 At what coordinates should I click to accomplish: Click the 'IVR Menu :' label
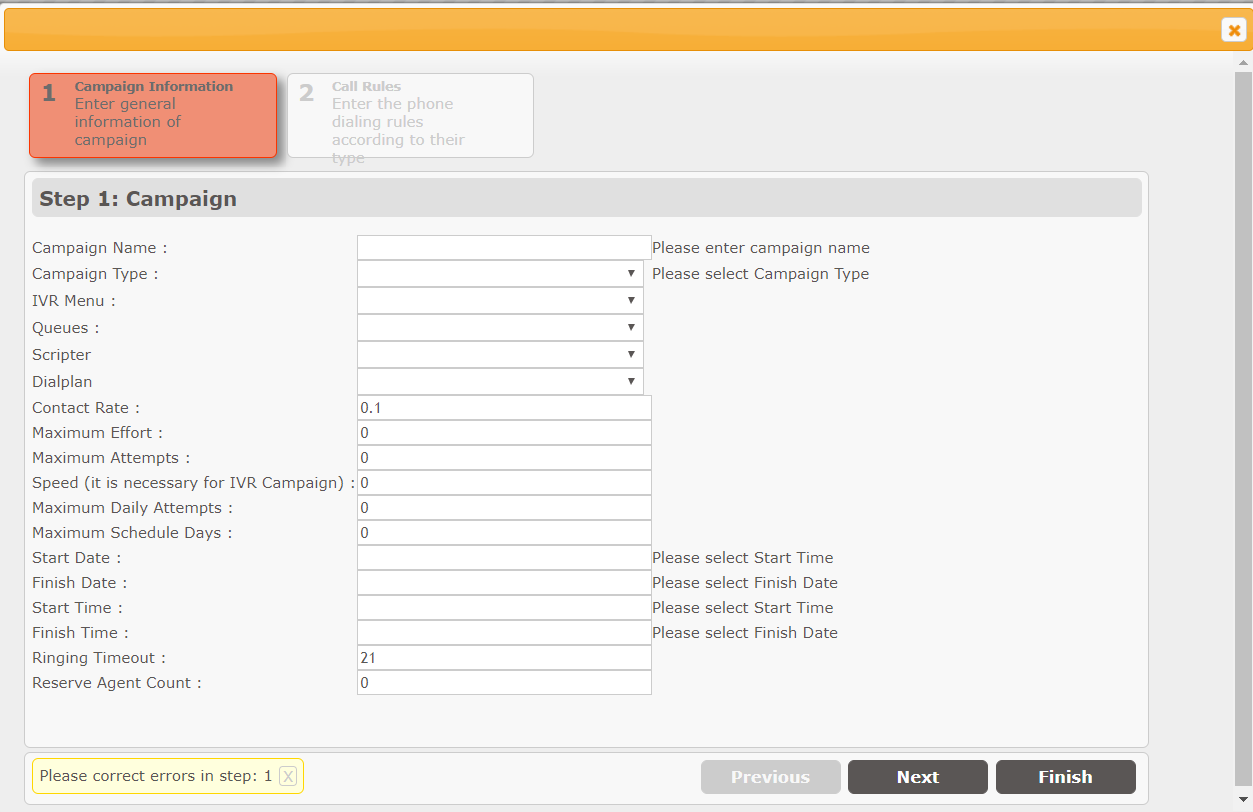[x=74, y=301]
